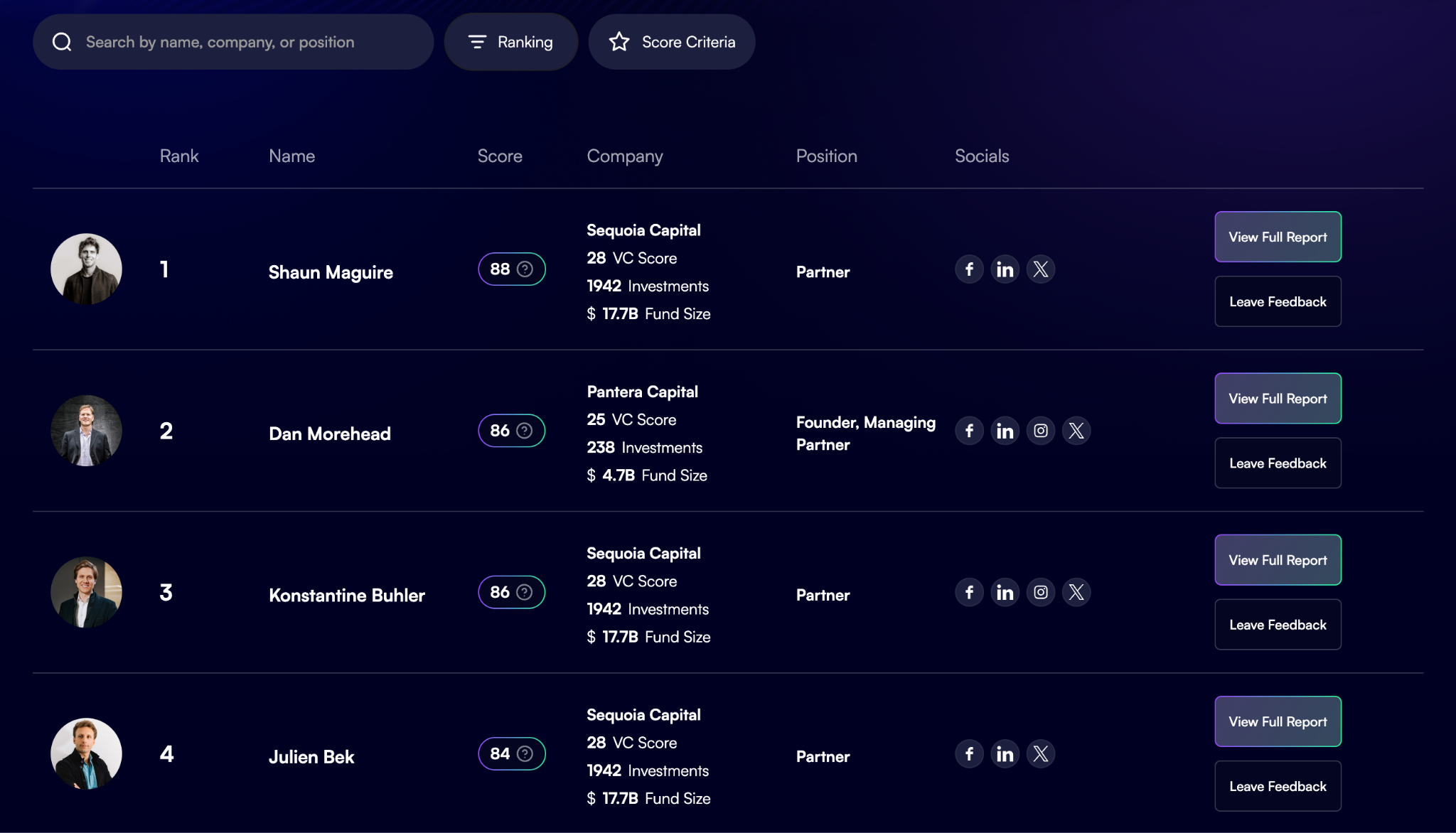Open Shaun Maguire's LinkedIn icon

pos(1005,269)
